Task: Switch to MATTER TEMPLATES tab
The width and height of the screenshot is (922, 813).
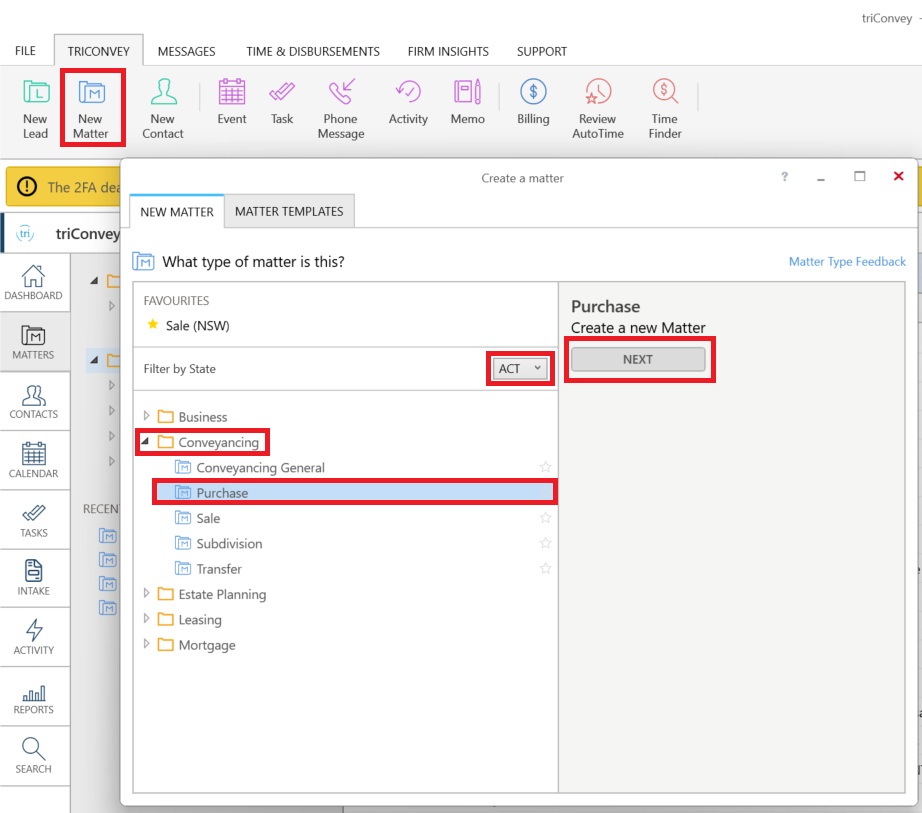Action: click(289, 211)
